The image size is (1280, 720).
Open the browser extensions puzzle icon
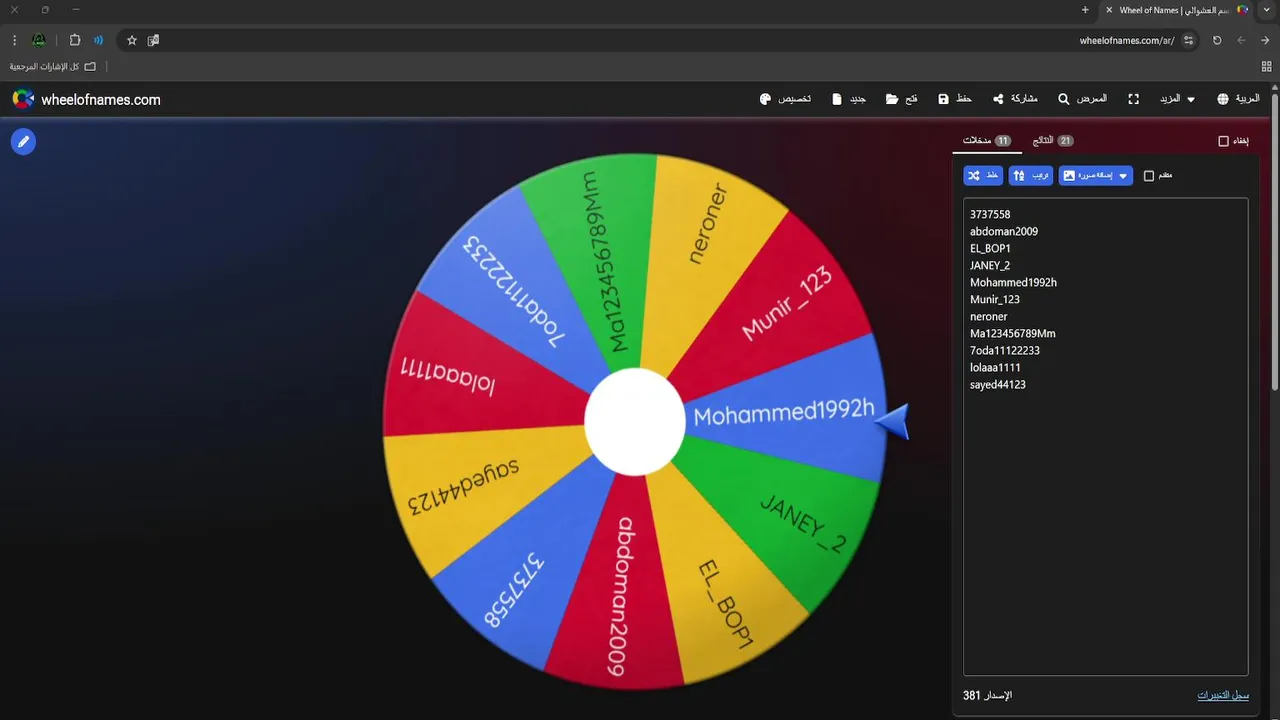pyautogui.click(x=75, y=40)
